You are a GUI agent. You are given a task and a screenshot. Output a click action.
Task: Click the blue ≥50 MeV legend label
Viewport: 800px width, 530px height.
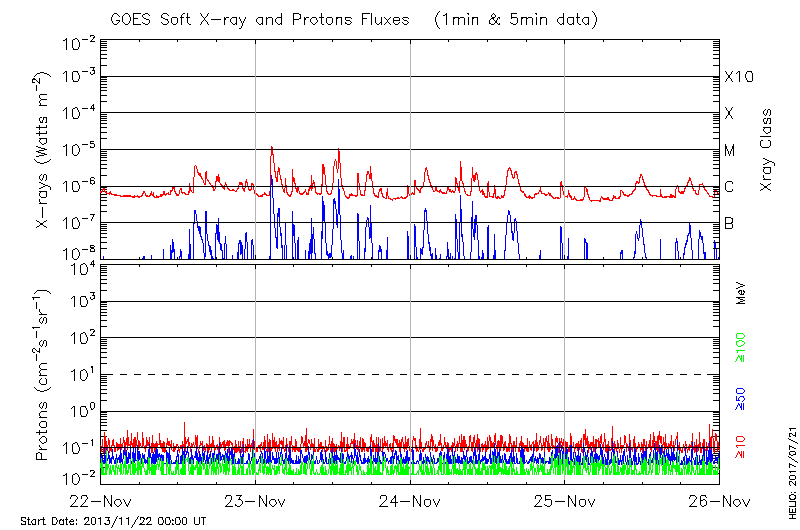click(x=741, y=397)
